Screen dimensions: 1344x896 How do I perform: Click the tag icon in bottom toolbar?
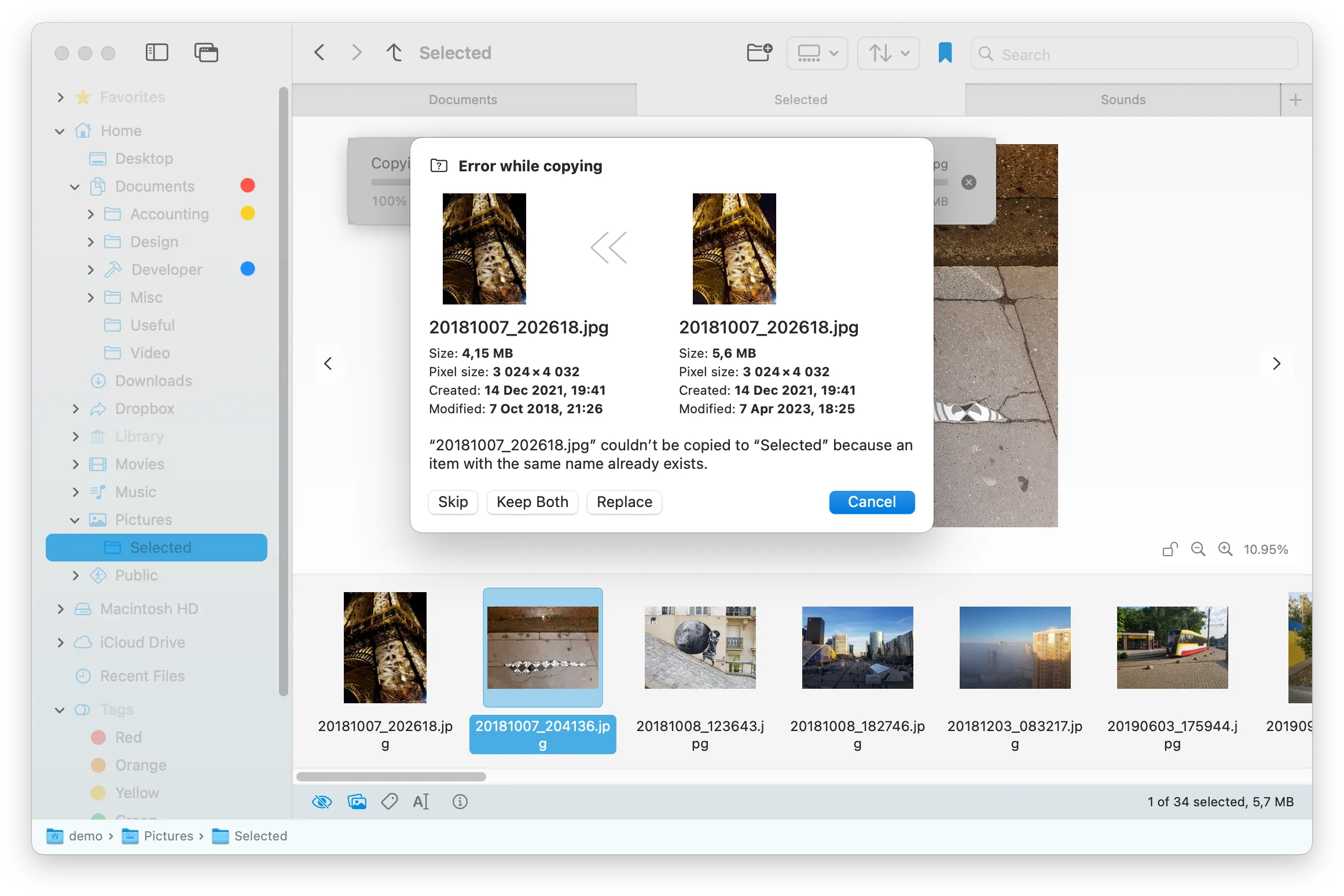[x=390, y=802]
